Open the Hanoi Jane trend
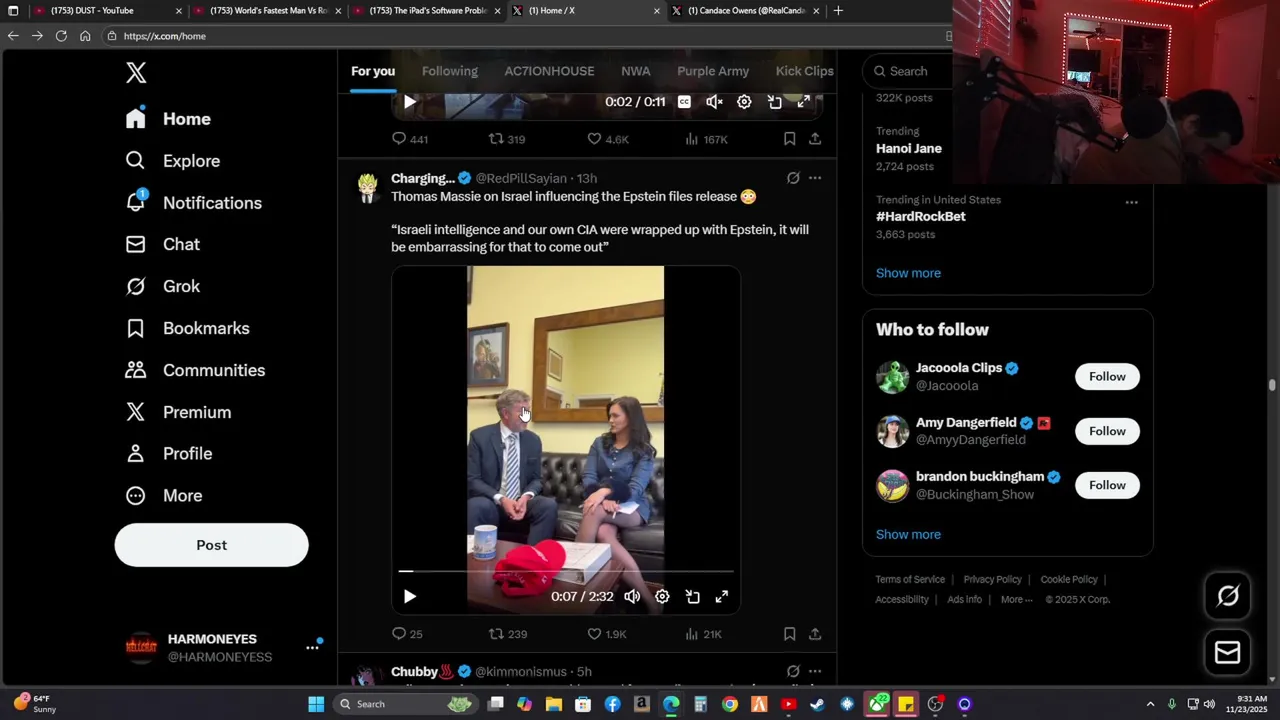This screenshot has height=720, width=1280. point(909,148)
